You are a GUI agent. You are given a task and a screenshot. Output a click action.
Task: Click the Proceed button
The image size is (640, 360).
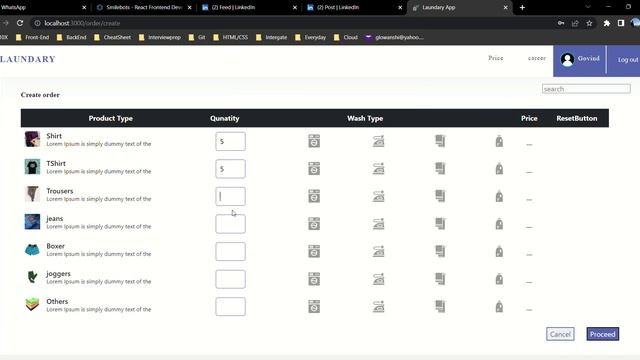[x=602, y=334]
